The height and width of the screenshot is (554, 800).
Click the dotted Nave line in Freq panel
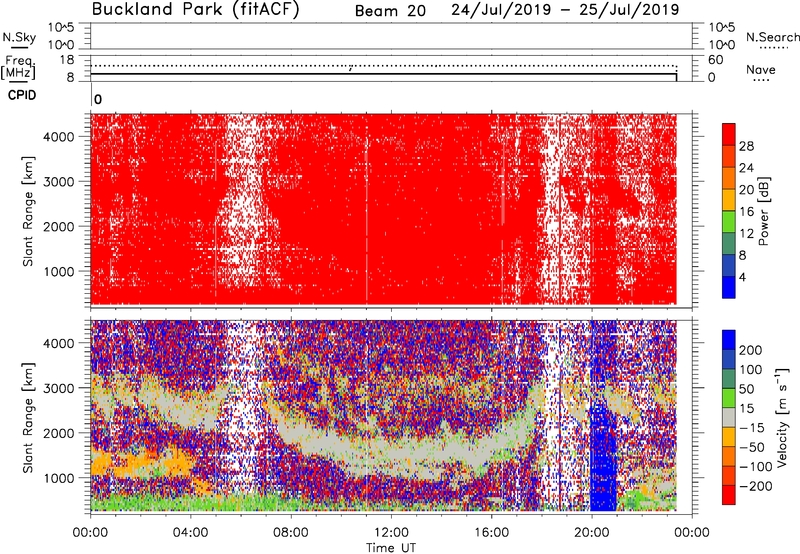[384, 66]
